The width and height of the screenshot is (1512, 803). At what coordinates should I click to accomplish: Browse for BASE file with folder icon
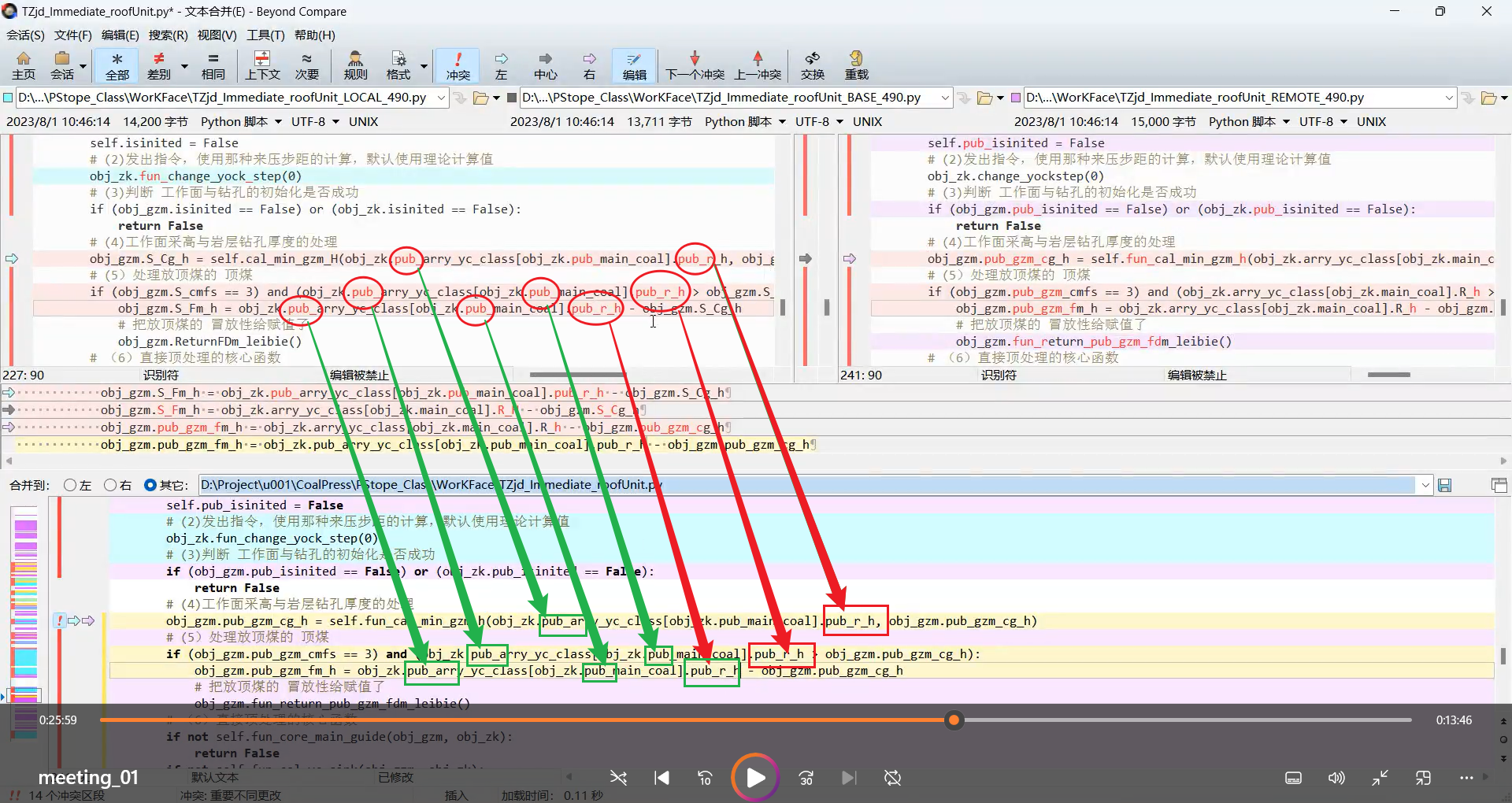coord(984,98)
